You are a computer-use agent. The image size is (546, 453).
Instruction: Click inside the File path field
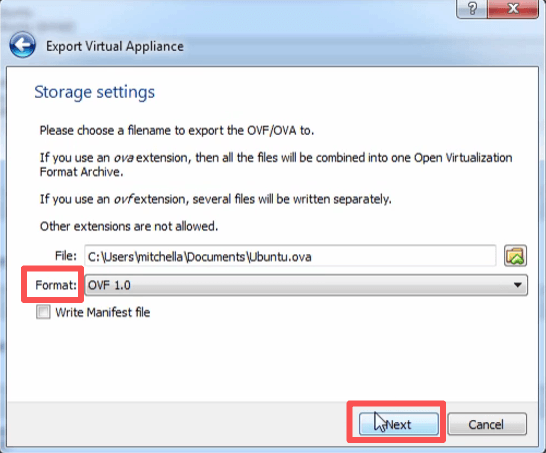pyautogui.click(x=290, y=256)
